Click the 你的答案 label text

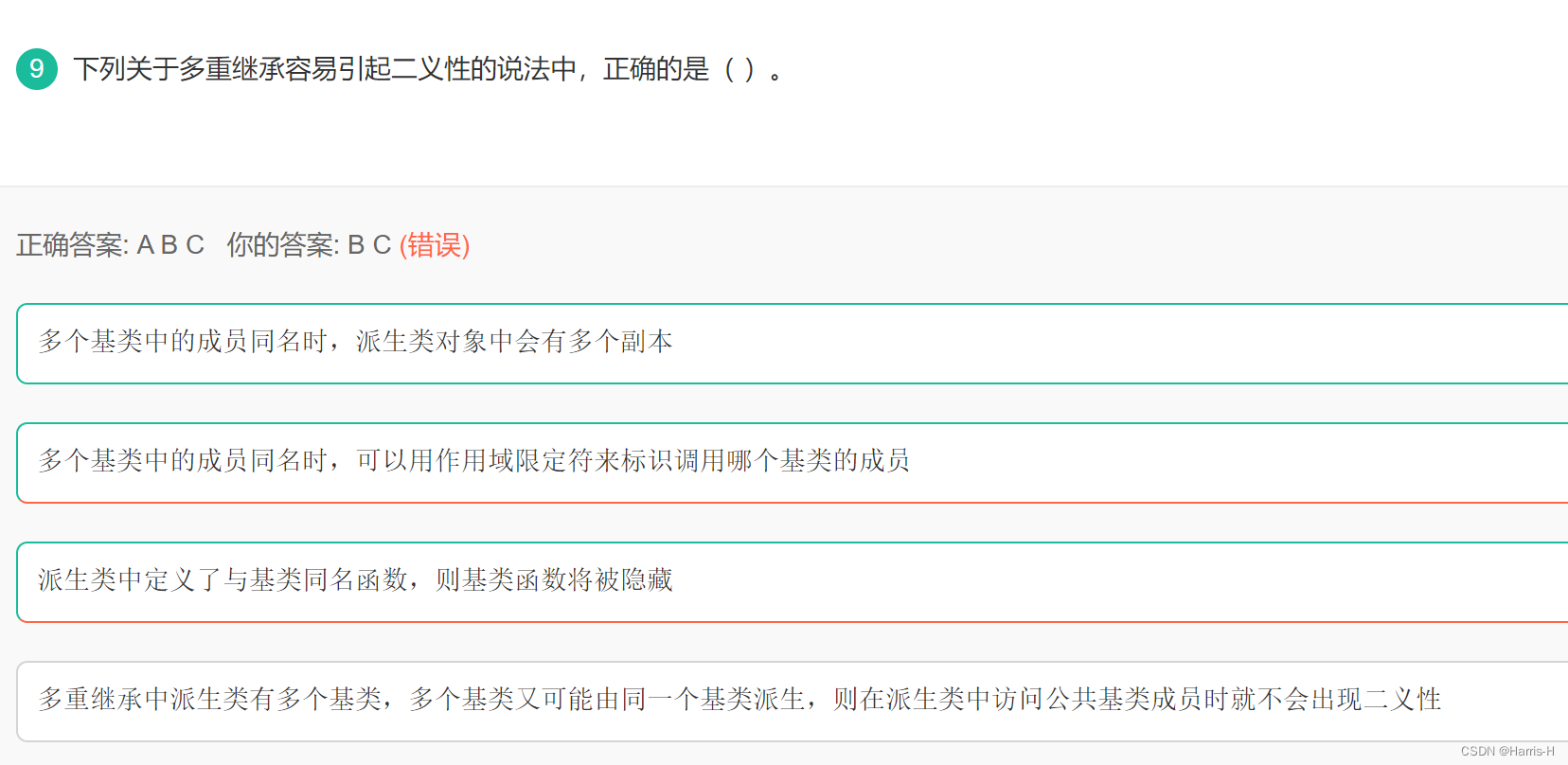[281, 245]
